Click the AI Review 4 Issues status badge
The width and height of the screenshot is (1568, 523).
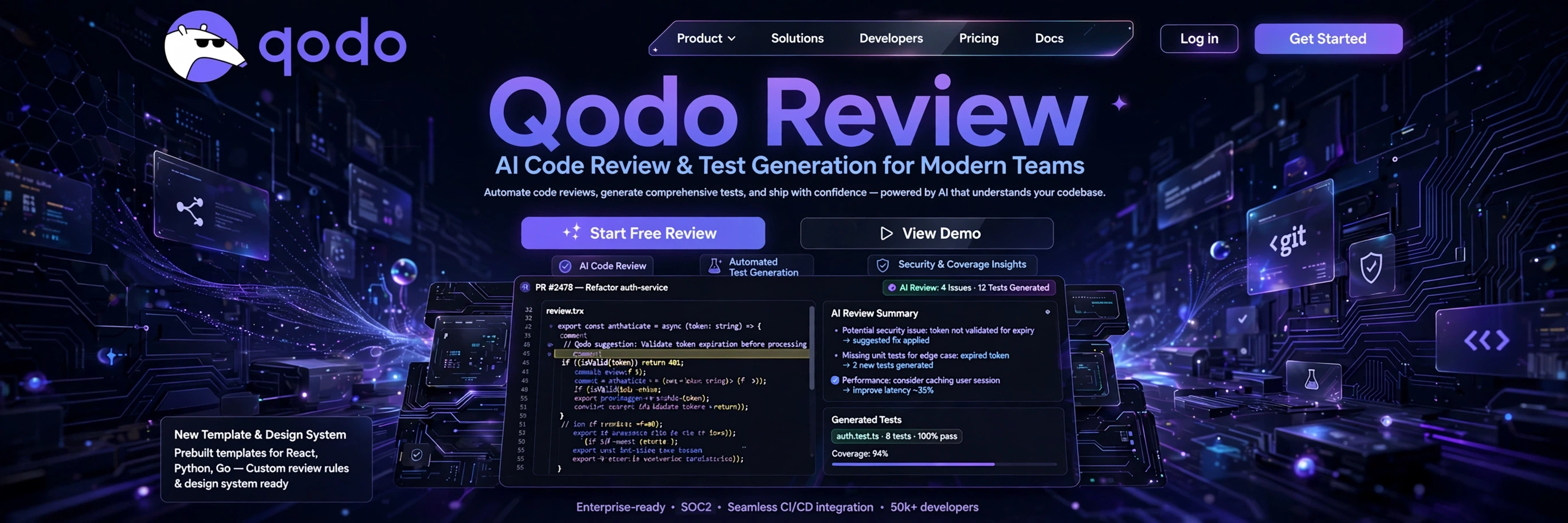pyautogui.click(x=969, y=287)
